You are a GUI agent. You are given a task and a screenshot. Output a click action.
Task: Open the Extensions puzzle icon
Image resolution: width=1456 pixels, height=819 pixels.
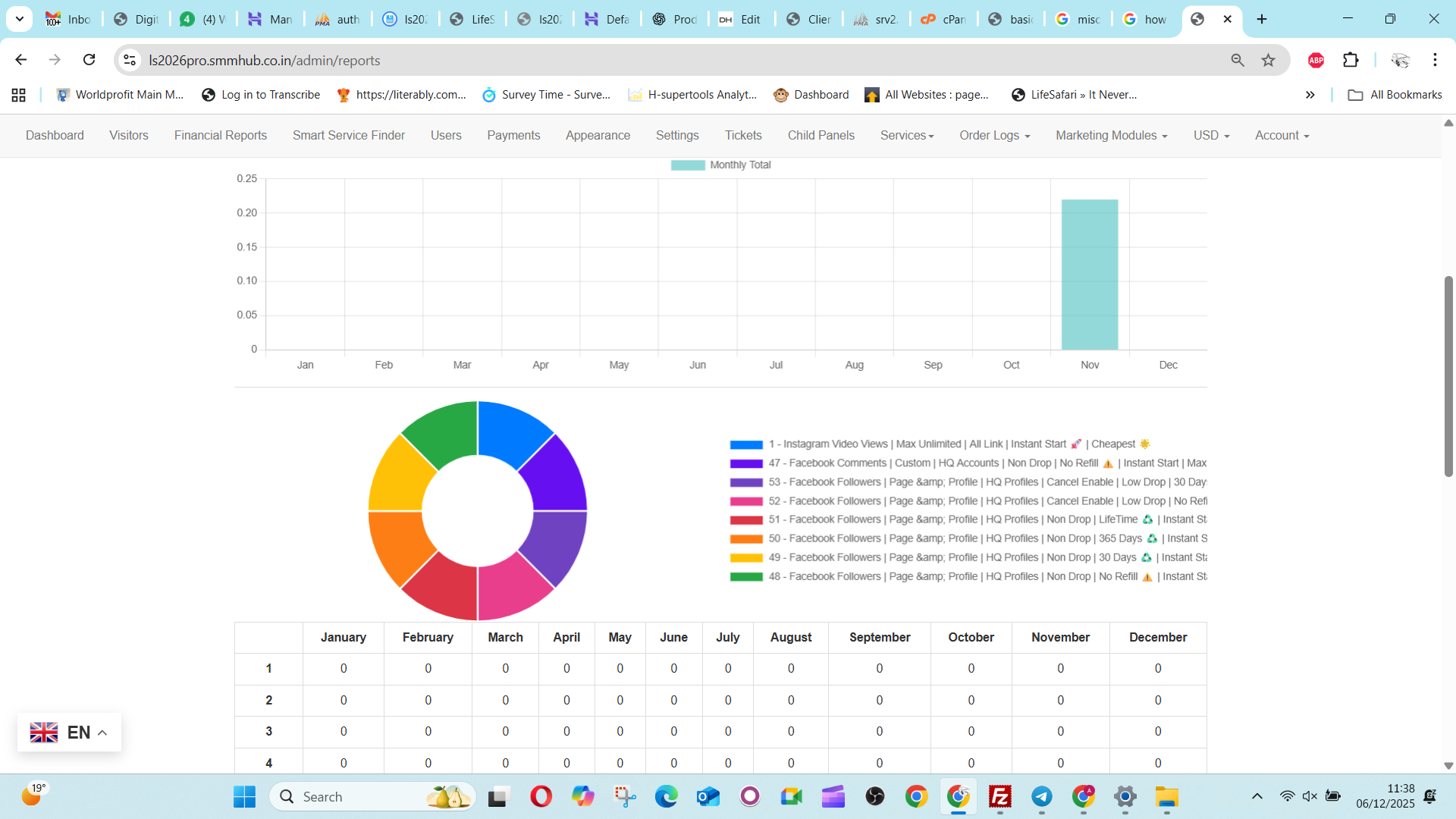(1351, 60)
